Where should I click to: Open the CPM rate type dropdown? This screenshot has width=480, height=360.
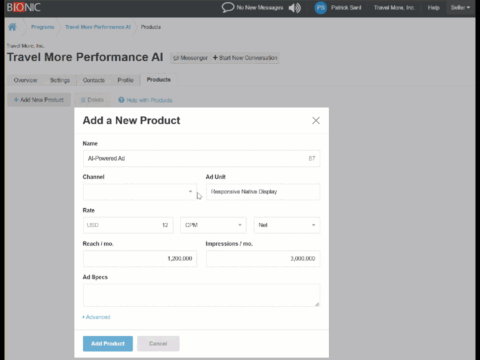pyautogui.click(x=213, y=225)
